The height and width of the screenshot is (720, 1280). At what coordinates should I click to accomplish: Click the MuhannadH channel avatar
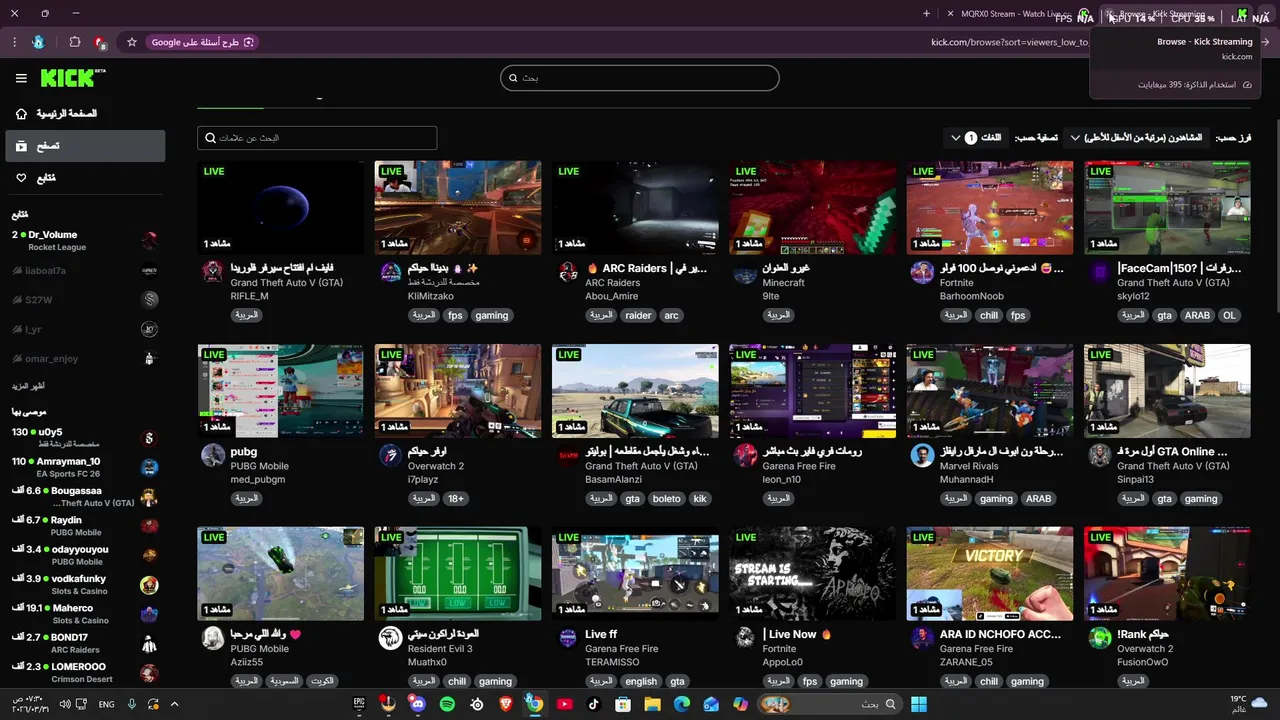[922, 455]
